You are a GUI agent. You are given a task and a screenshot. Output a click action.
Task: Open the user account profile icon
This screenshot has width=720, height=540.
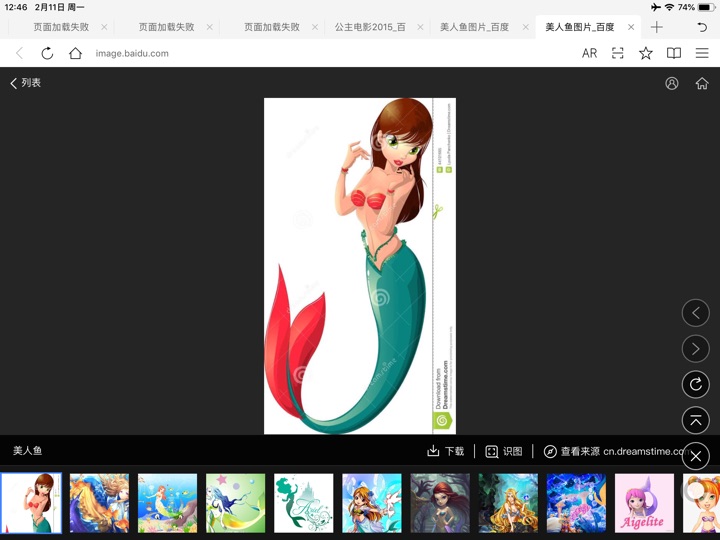[672, 83]
